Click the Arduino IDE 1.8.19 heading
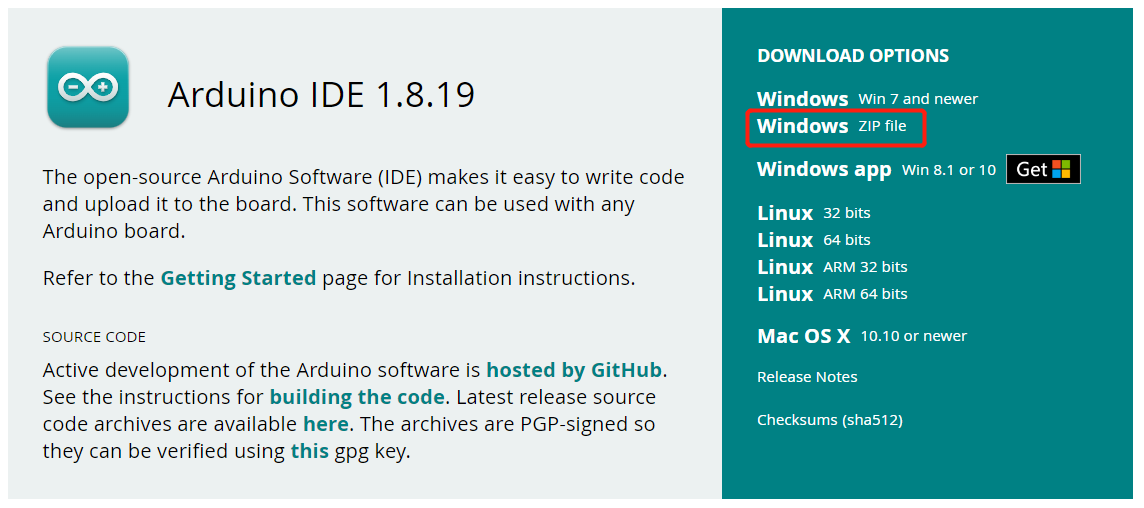This screenshot has width=1144, height=508. tap(321, 95)
